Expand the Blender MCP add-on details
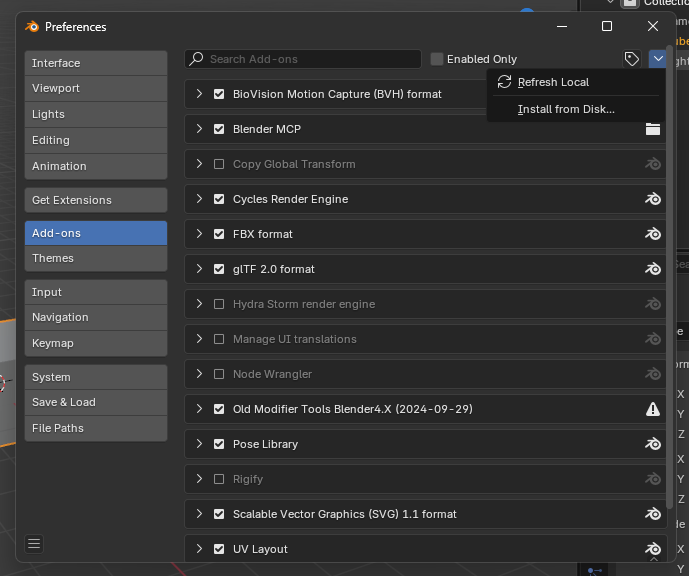 point(199,129)
